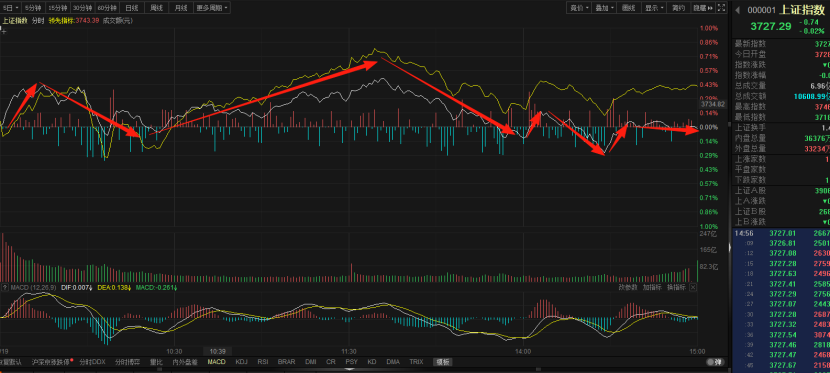Image resolution: width=830 pixels, height=373 pixels.
Task: Select the 分时博弈 tab
Action: coord(128,362)
